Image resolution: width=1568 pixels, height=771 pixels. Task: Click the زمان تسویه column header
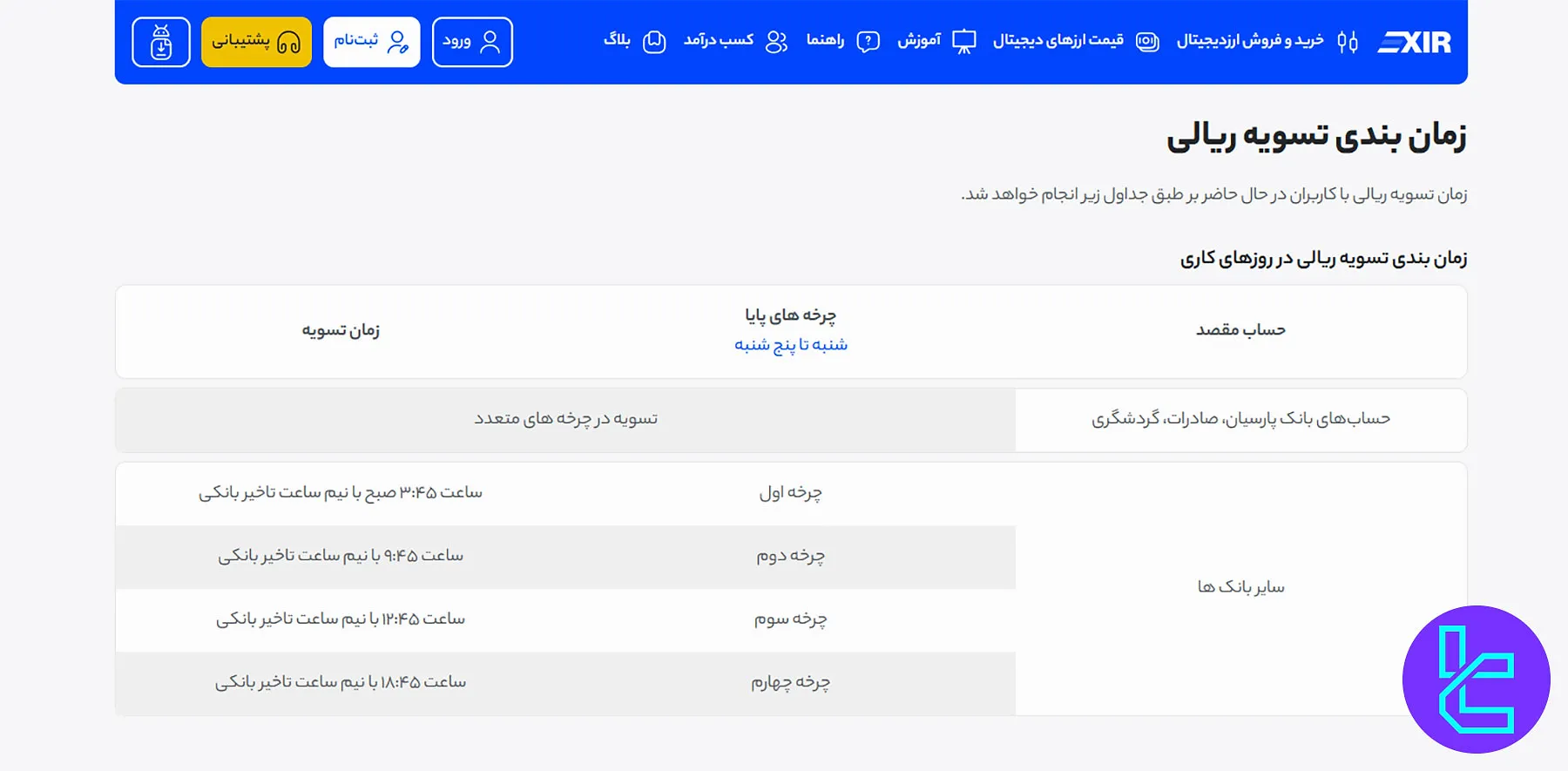pyautogui.click(x=341, y=330)
